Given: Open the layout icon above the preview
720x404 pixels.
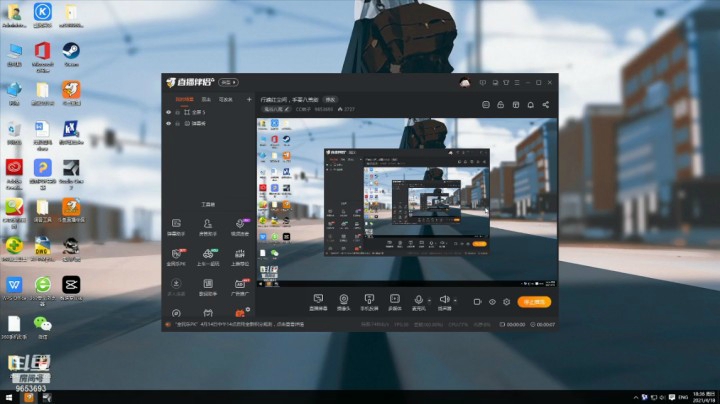Looking at the screenshot, I should click(516, 105).
